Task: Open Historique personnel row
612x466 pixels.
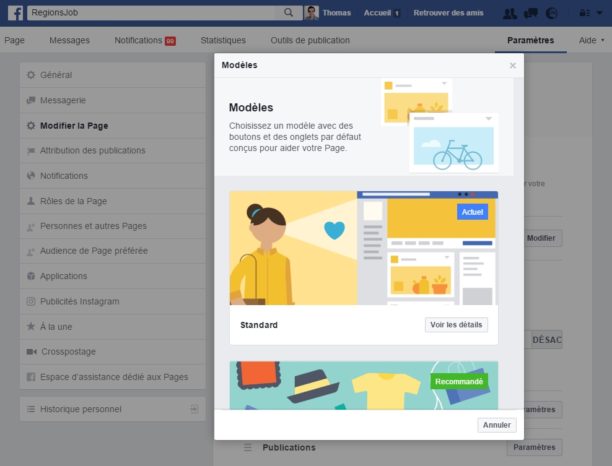Action: click(x=112, y=409)
